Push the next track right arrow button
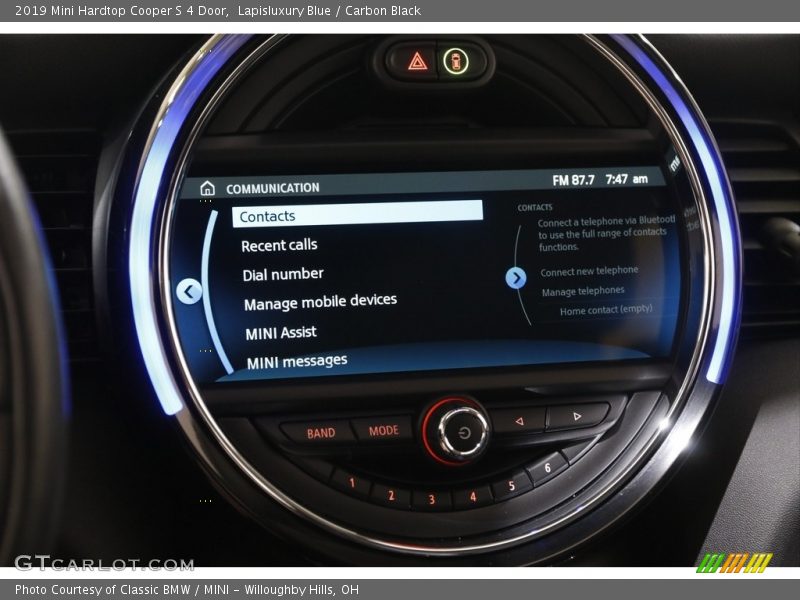This screenshot has width=800, height=600. [x=577, y=416]
